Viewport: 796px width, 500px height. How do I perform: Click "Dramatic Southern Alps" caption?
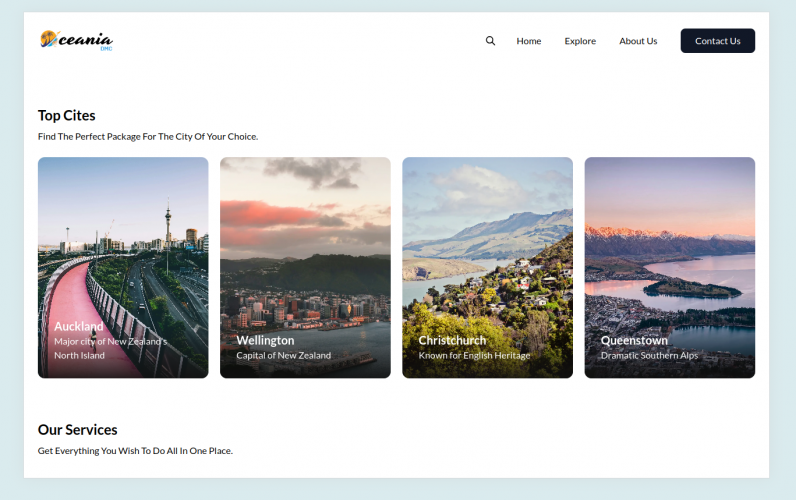click(649, 355)
